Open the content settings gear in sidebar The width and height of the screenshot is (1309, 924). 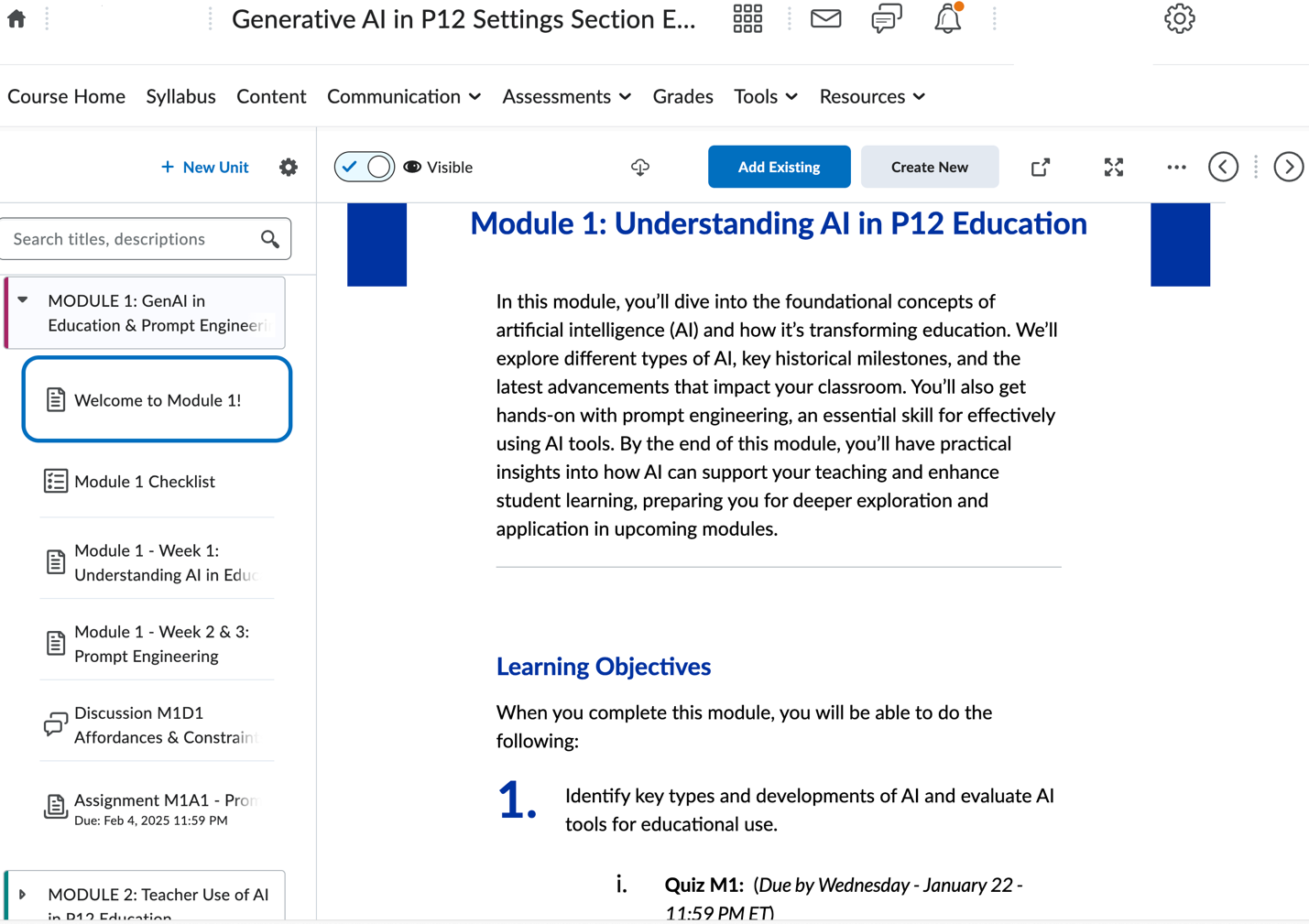(x=288, y=167)
